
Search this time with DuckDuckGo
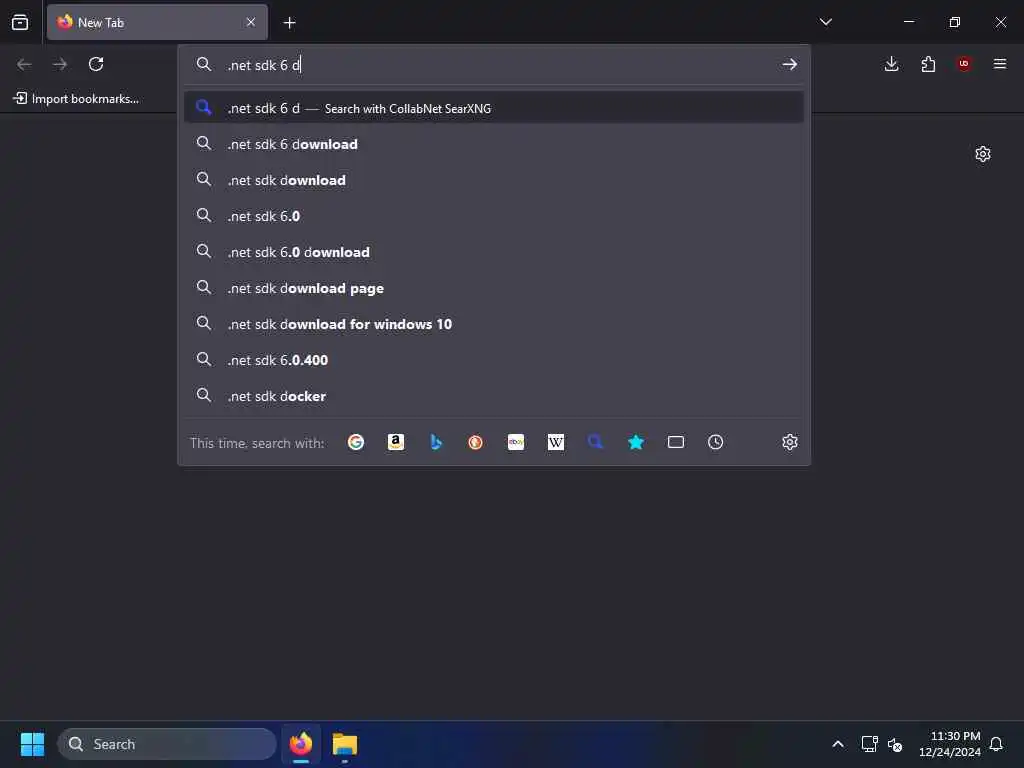pos(475,442)
